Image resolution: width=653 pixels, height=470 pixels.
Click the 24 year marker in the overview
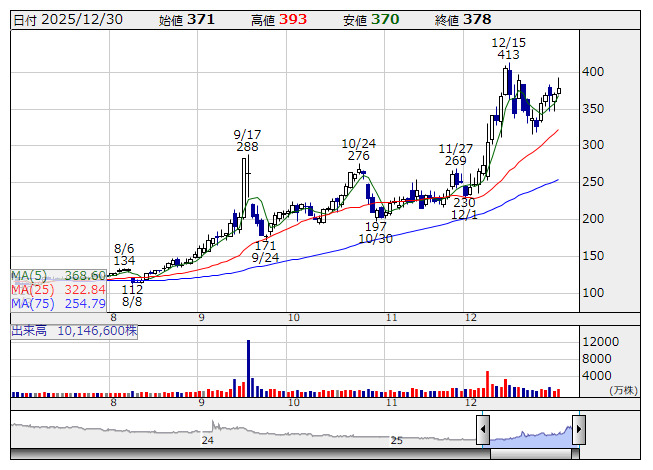tap(208, 440)
